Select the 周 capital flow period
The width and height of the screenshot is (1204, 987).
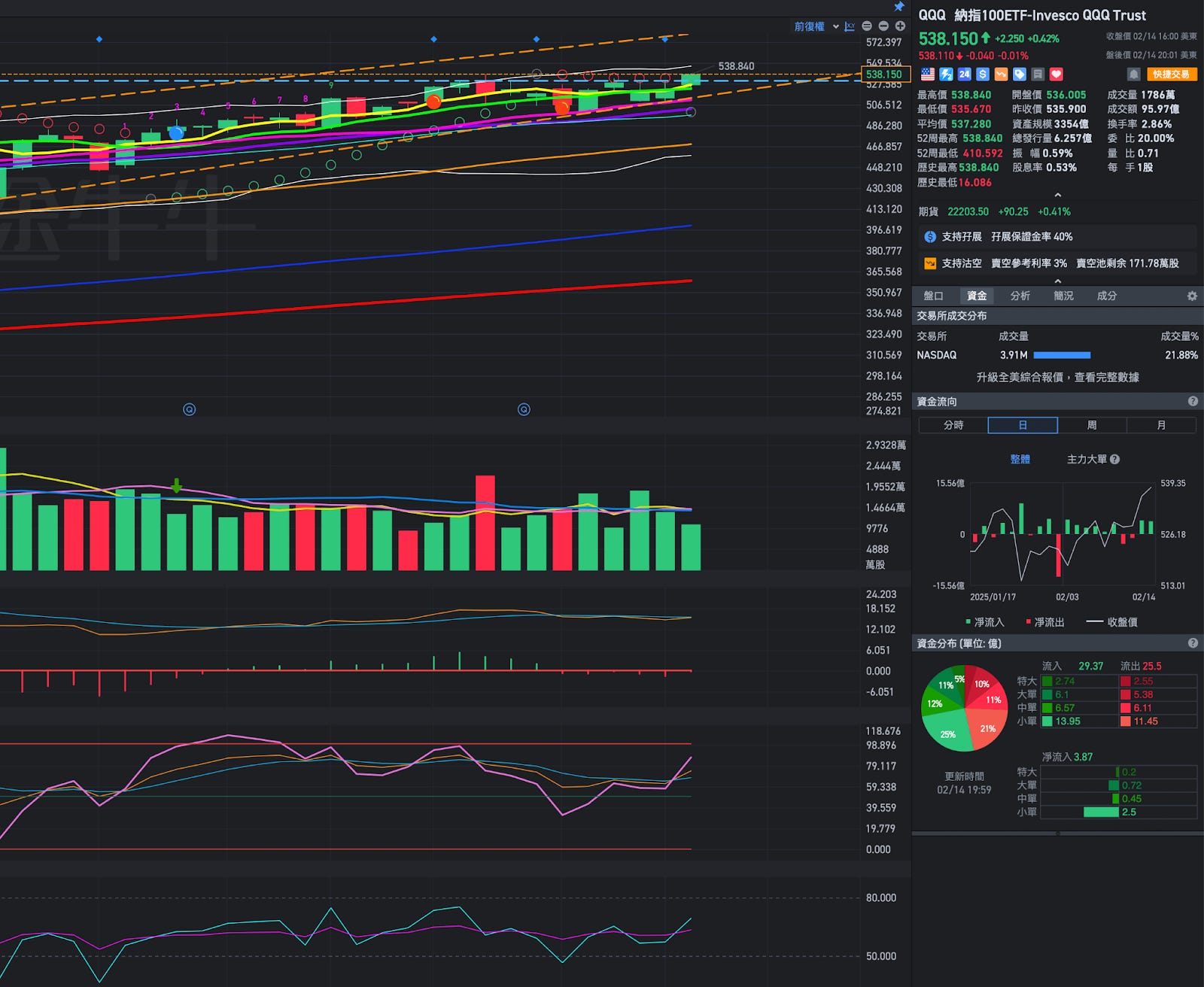point(1092,425)
